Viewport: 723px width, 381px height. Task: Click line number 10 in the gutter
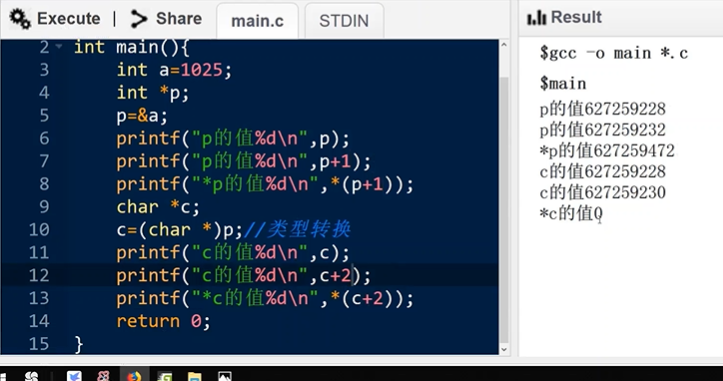[39, 230]
